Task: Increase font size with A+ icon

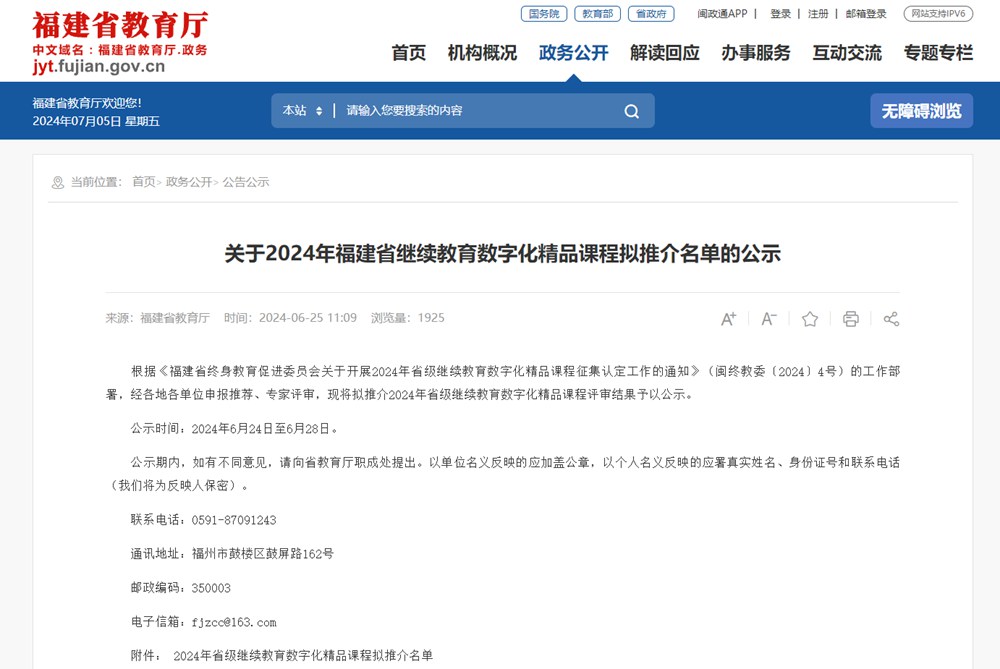Action: pyautogui.click(x=728, y=319)
